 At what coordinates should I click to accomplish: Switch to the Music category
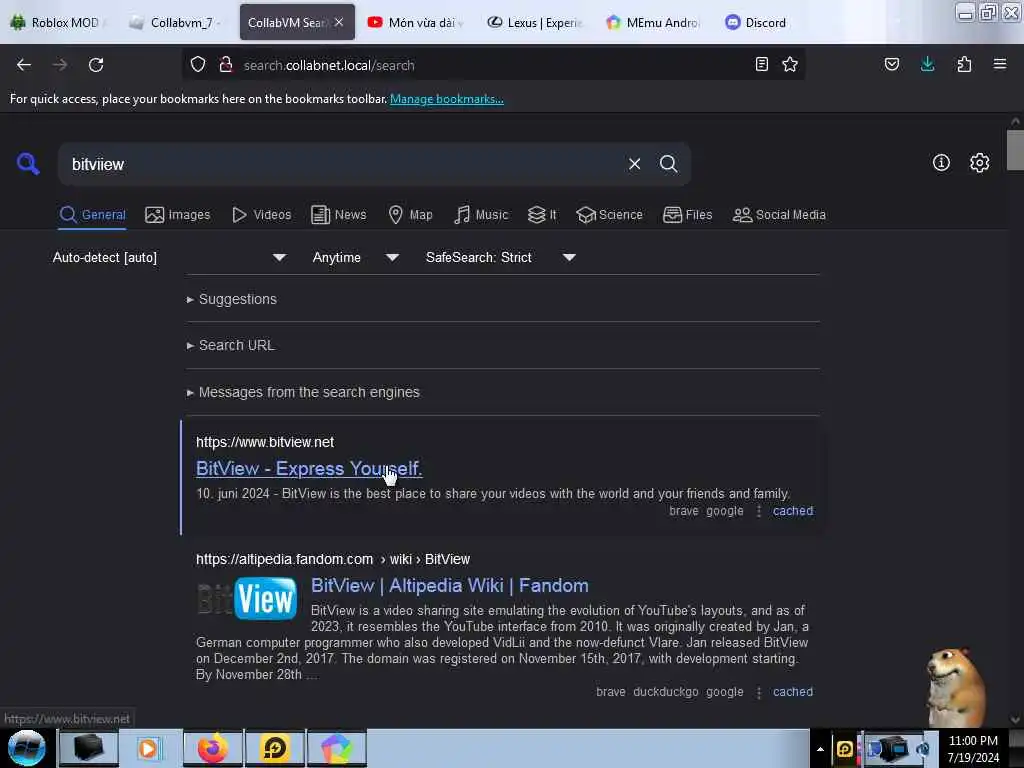pyautogui.click(x=481, y=214)
